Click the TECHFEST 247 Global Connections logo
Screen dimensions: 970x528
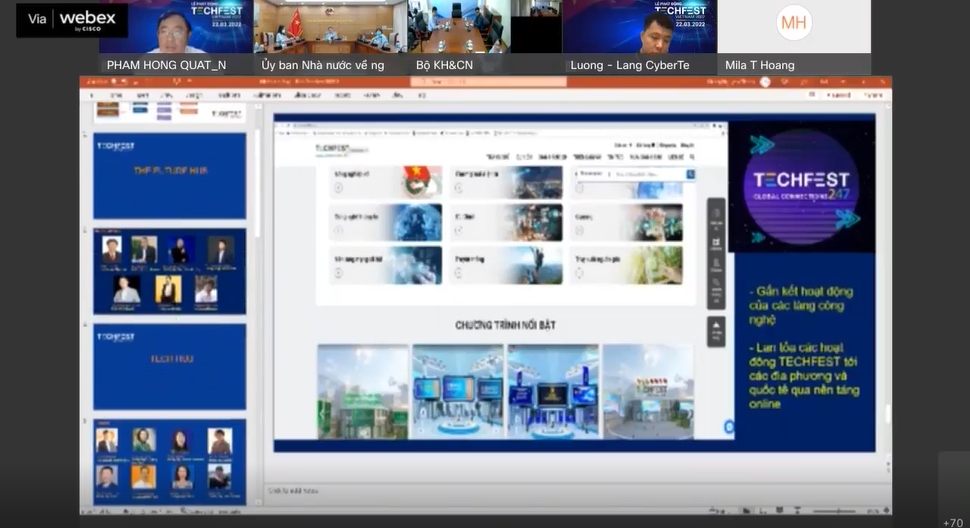(x=801, y=187)
